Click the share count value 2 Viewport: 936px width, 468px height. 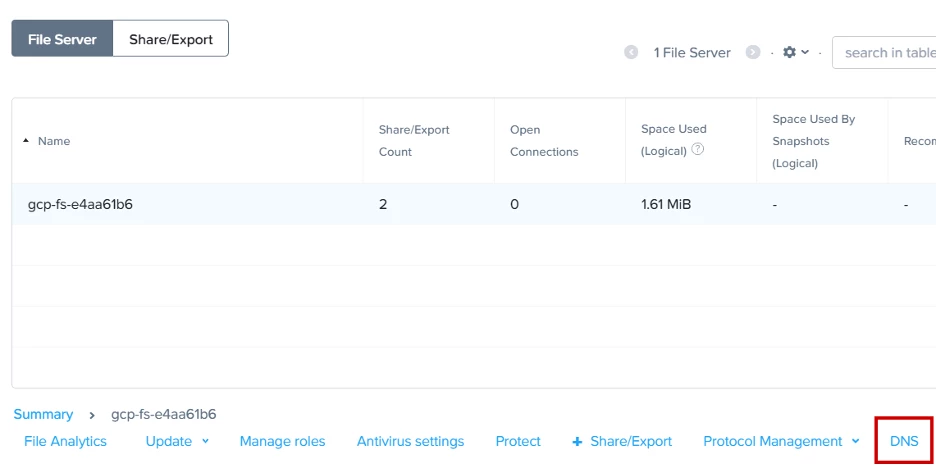point(383,204)
